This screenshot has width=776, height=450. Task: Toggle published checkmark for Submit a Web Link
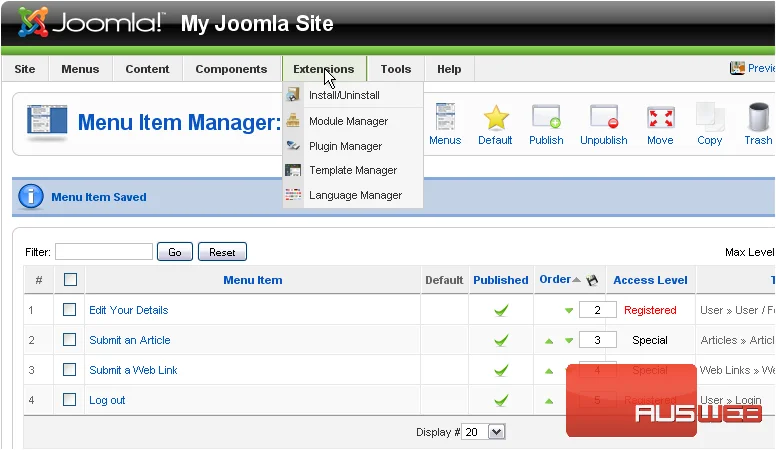pos(501,370)
